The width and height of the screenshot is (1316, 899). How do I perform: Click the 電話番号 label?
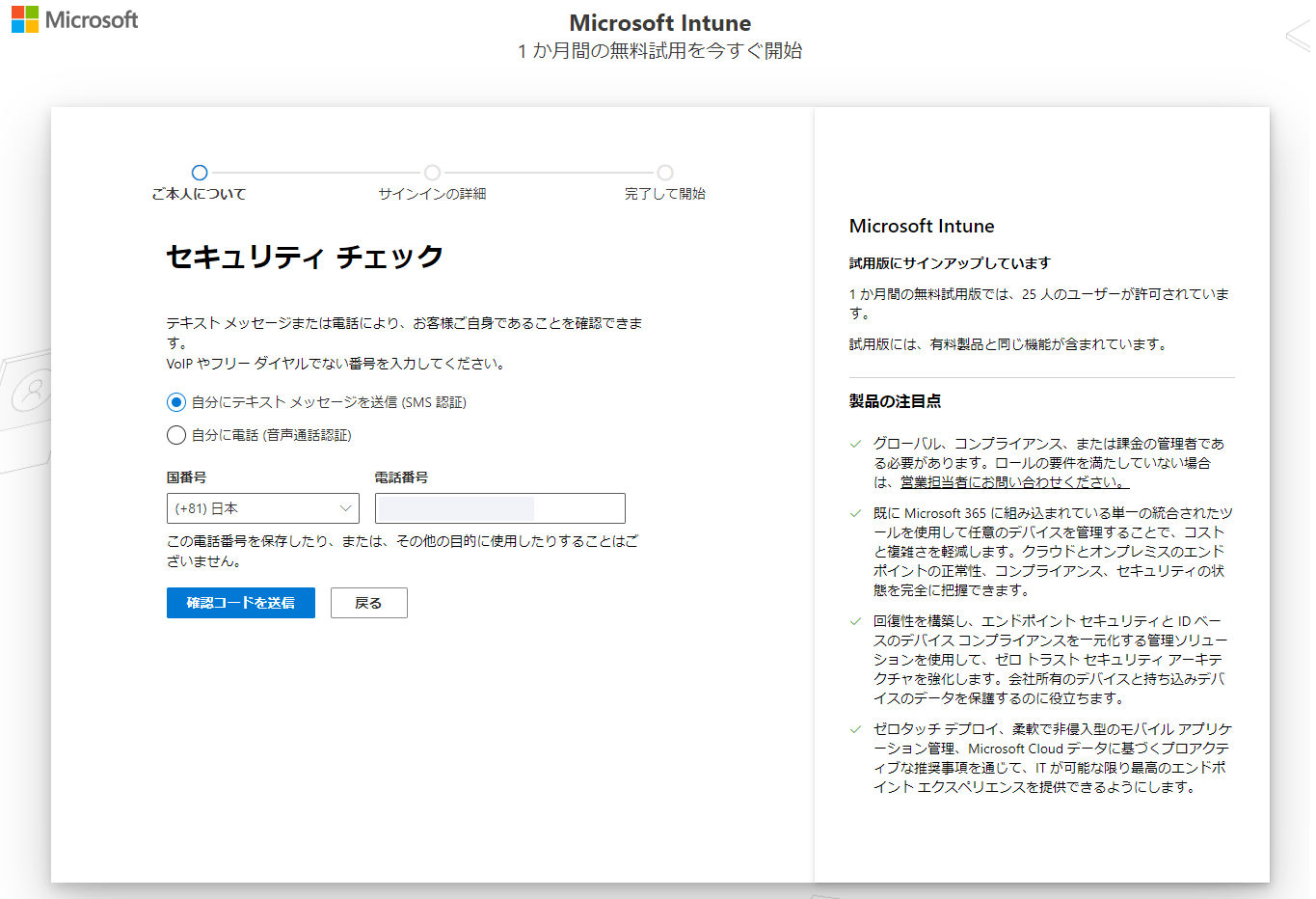click(401, 477)
